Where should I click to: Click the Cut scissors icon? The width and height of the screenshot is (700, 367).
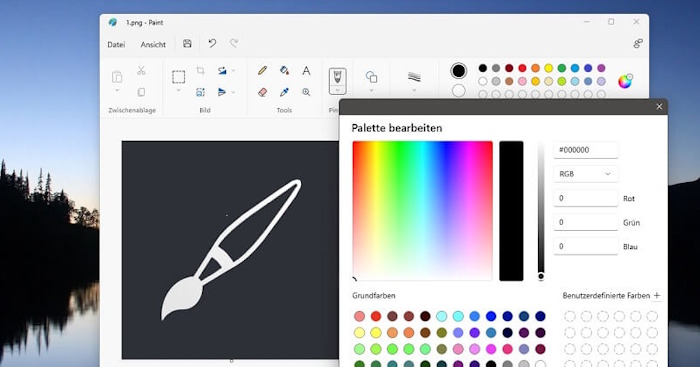(x=141, y=71)
